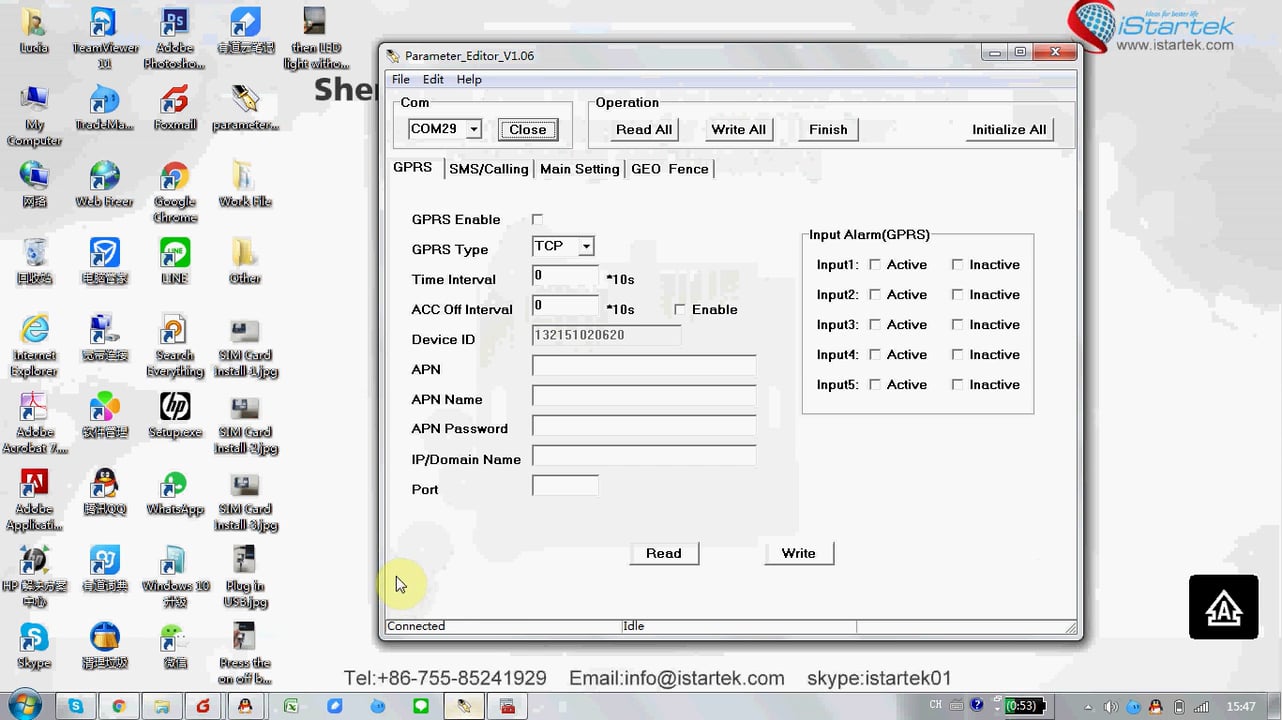Open the Foxmail desktop shortcut
Image resolution: width=1282 pixels, height=720 pixels.
click(x=174, y=107)
